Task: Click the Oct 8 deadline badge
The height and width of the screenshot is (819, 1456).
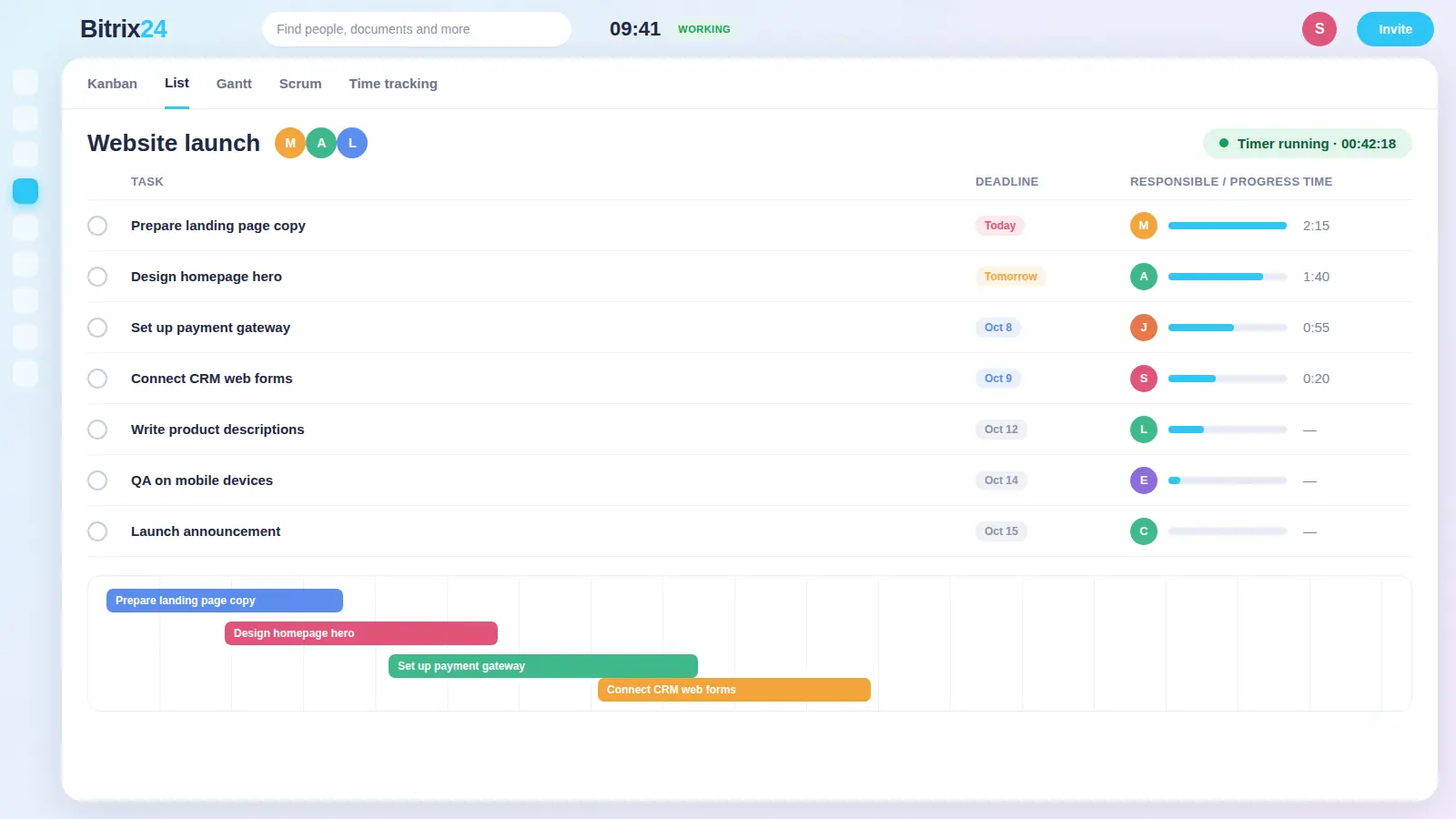Action: (x=998, y=328)
